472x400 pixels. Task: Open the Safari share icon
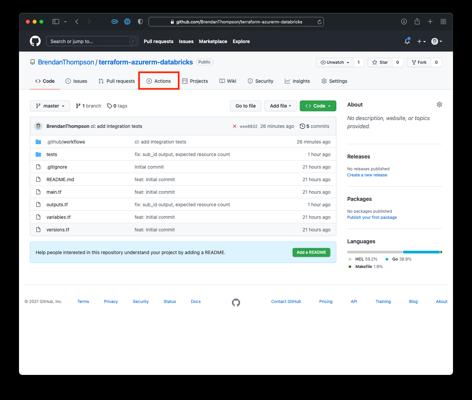[417, 22]
